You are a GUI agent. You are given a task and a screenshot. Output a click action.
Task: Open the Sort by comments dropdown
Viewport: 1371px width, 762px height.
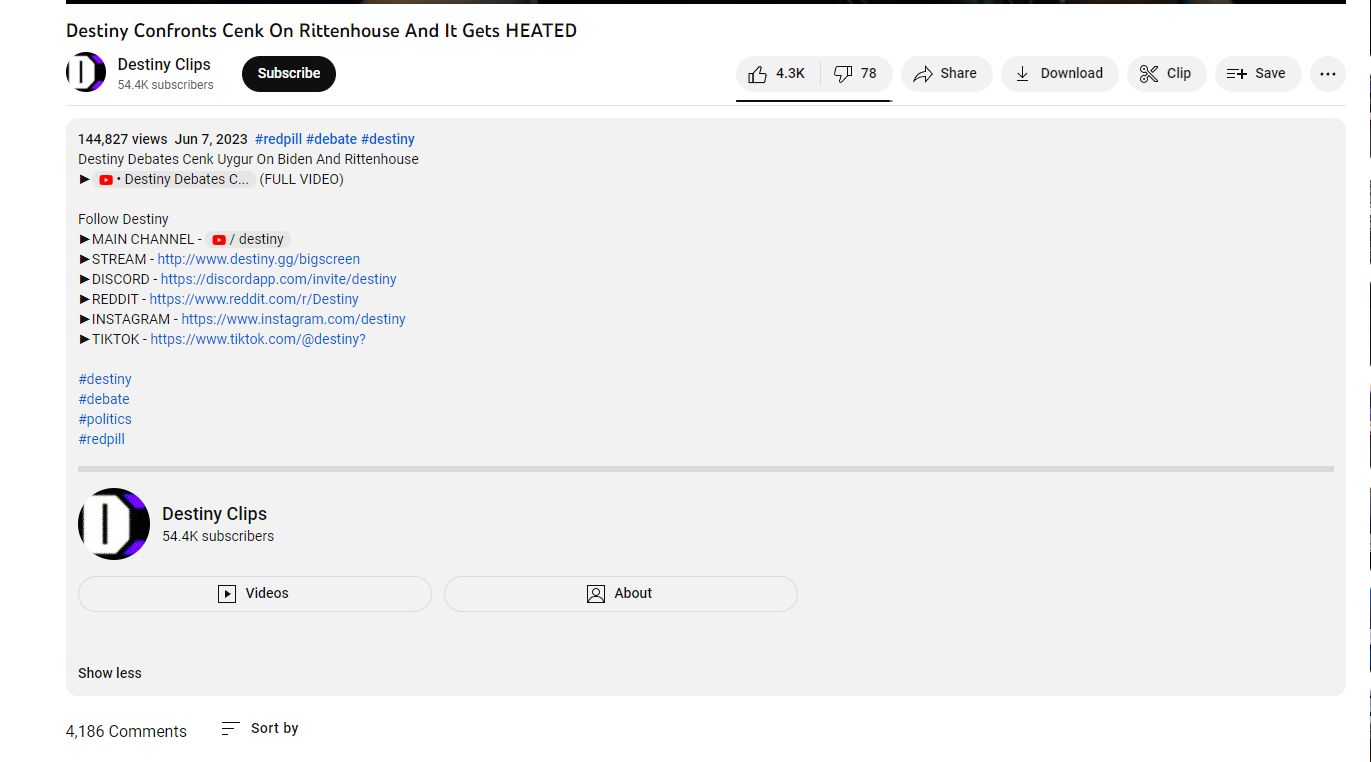click(260, 729)
